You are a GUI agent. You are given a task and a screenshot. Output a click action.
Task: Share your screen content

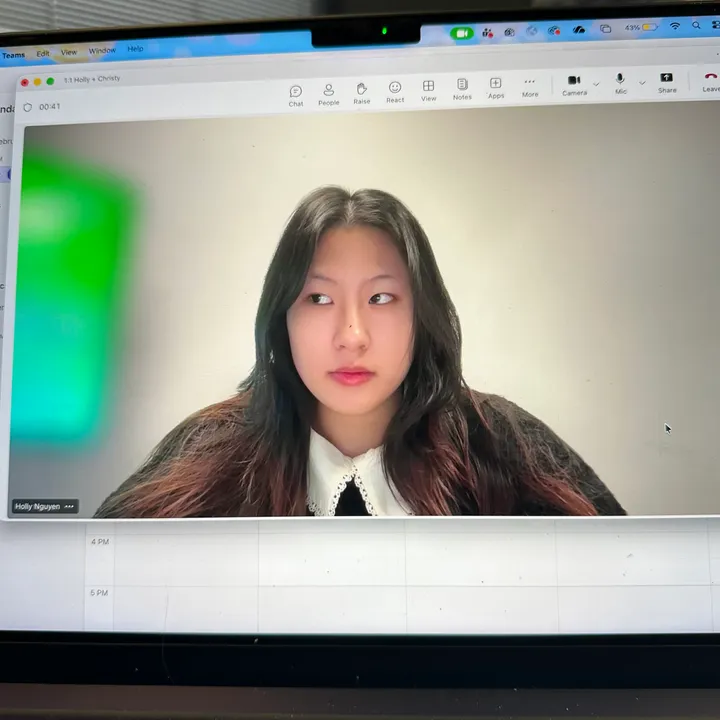pyautogui.click(x=666, y=82)
